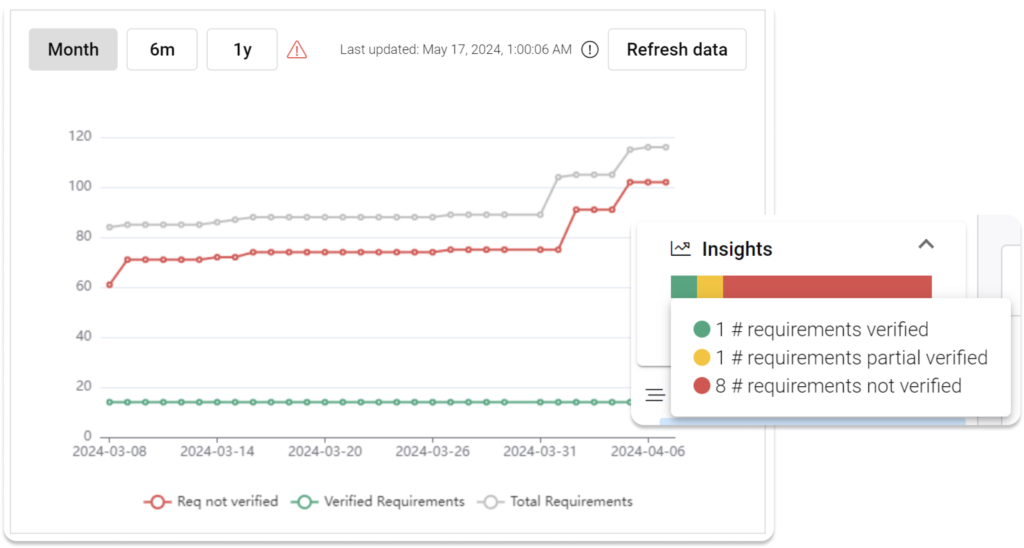
Task: Click the yellow segment of Insights bar
Action: click(x=709, y=287)
